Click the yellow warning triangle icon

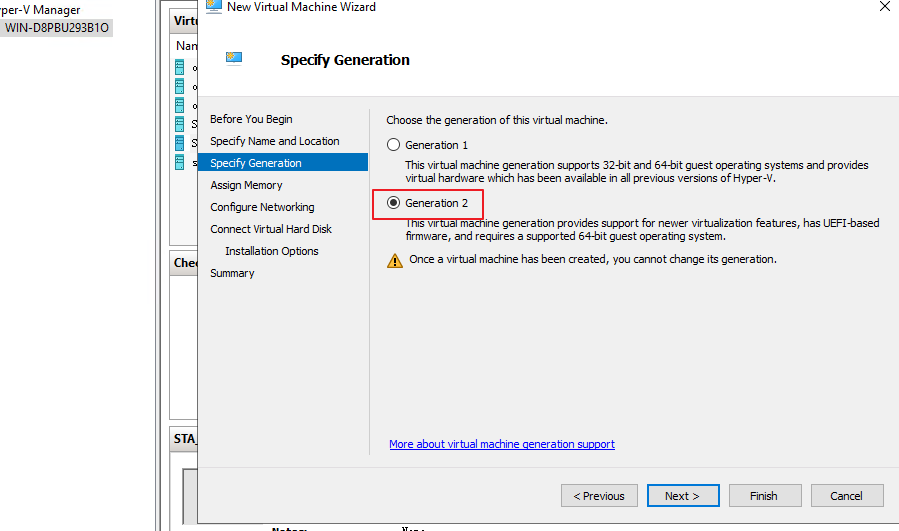(x=395, y=260)
